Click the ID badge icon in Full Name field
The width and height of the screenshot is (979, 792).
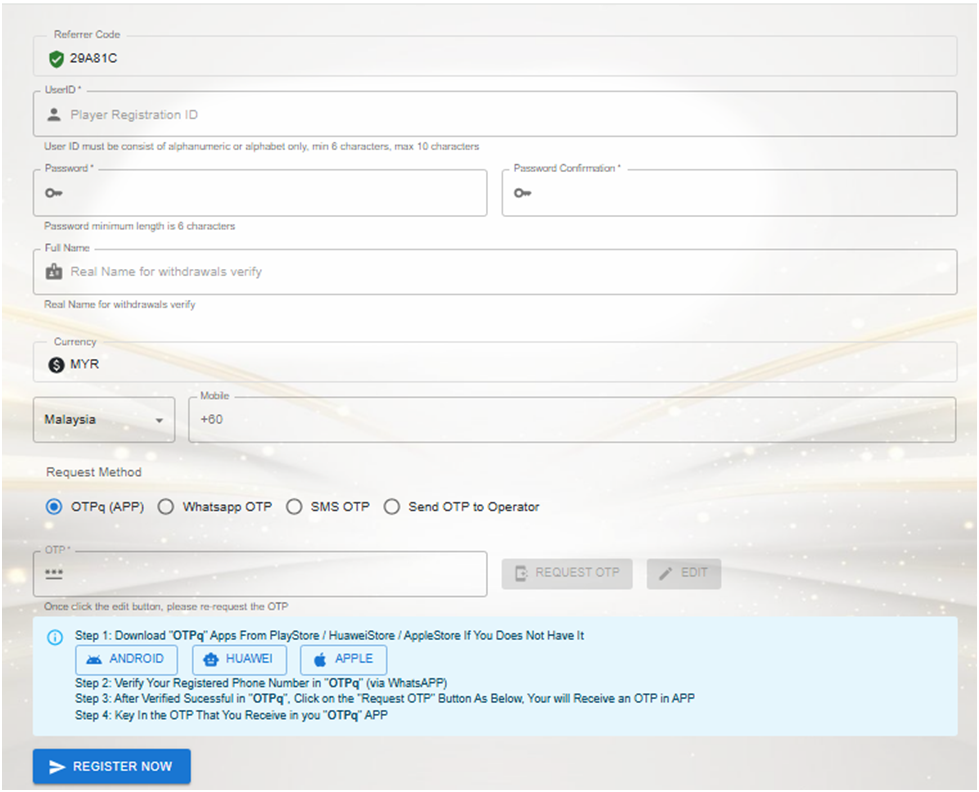point(54,272)
